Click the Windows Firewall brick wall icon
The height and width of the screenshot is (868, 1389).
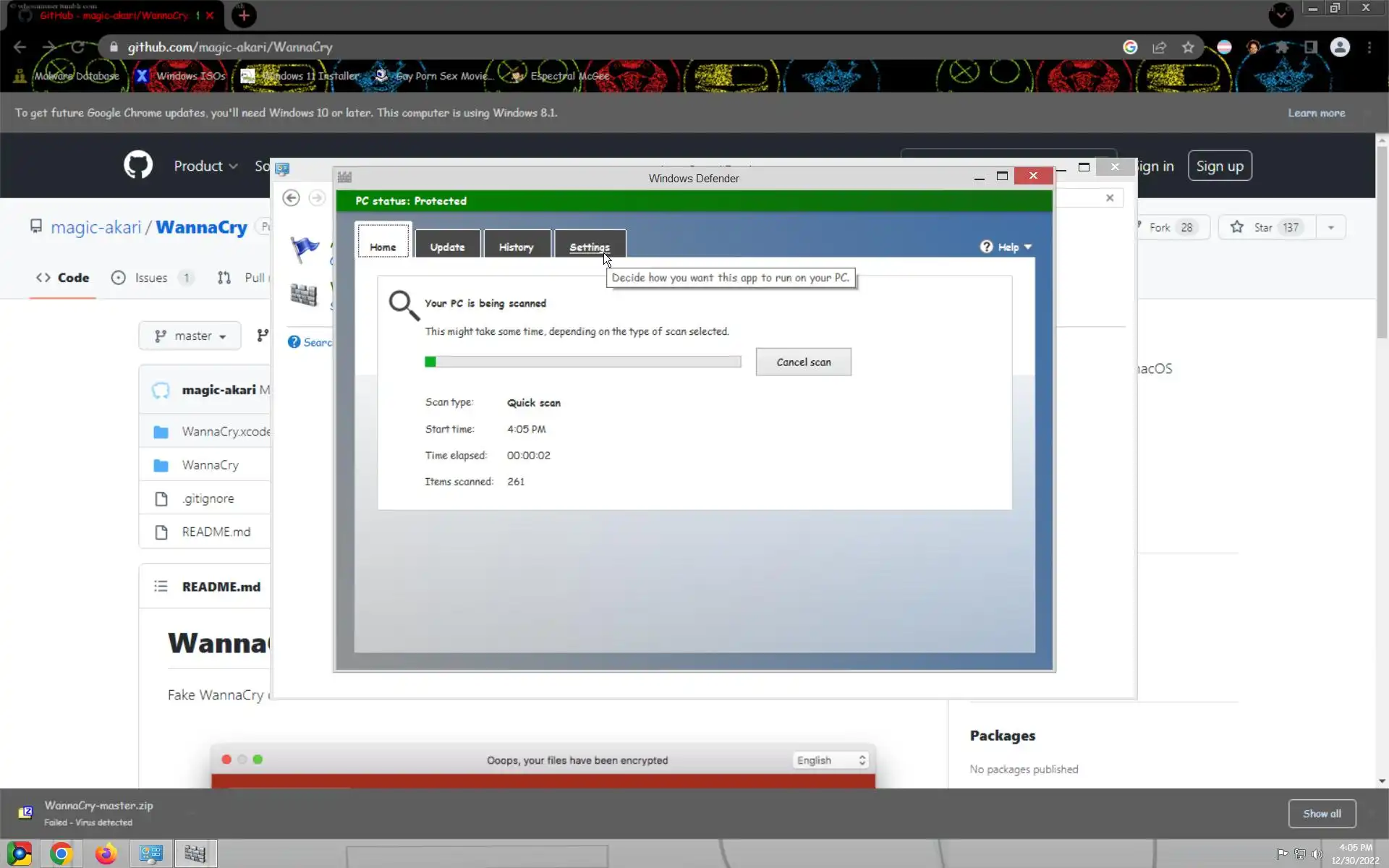coord(303,294)
